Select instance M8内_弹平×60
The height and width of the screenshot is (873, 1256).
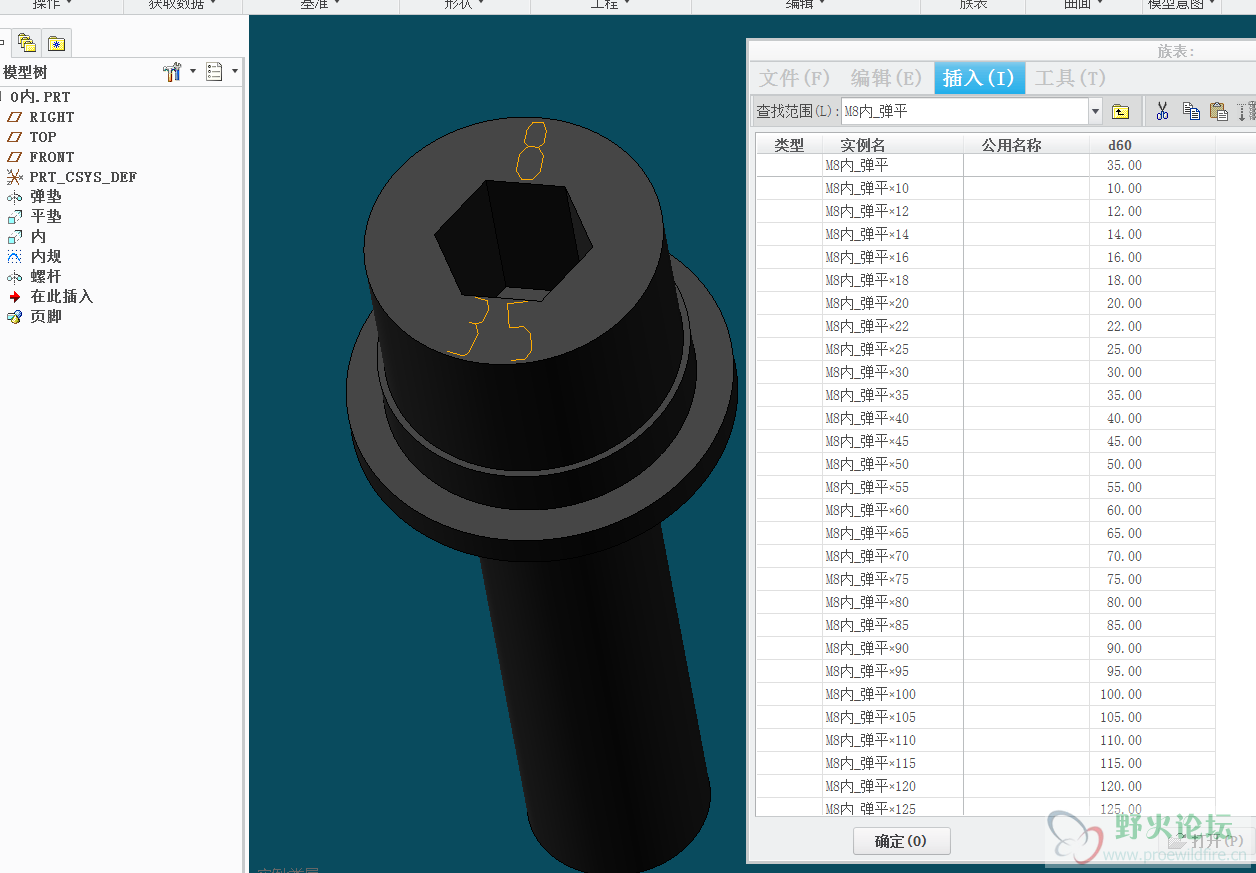point(867,510)
